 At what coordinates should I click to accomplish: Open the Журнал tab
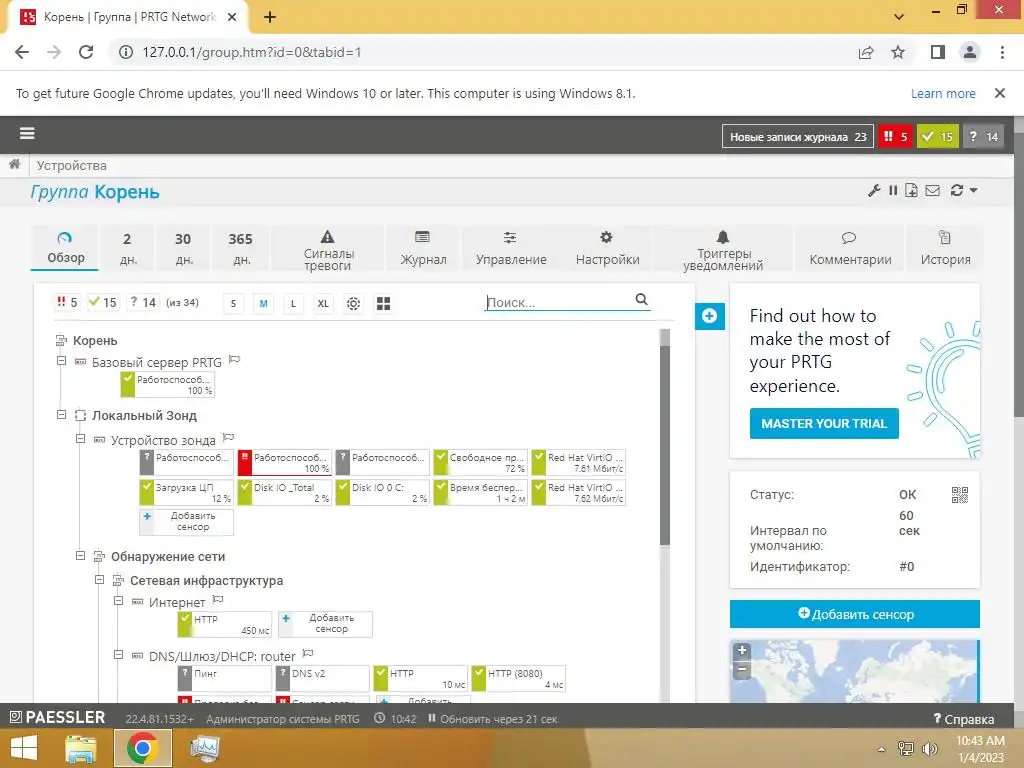[x=423, y=248]
